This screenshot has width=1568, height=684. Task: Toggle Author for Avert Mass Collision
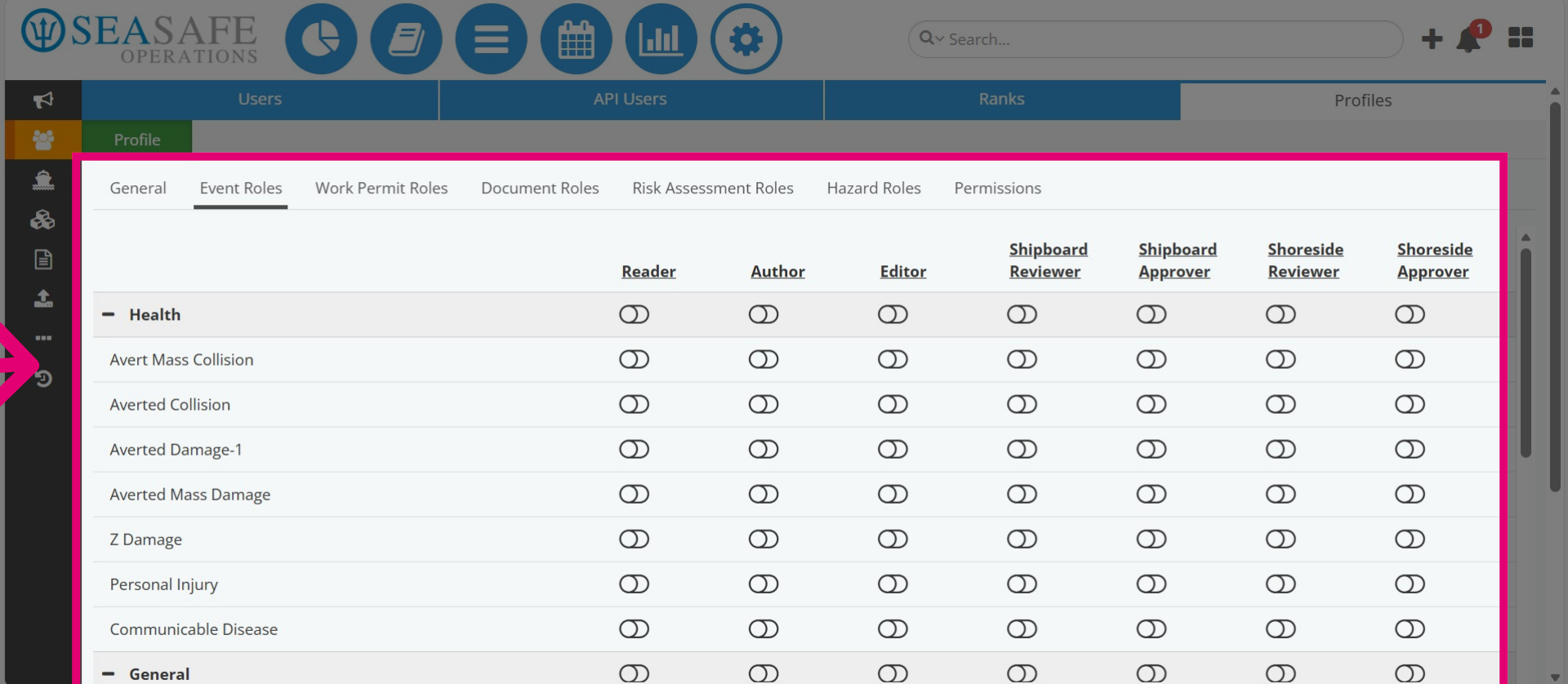[764, 359]
